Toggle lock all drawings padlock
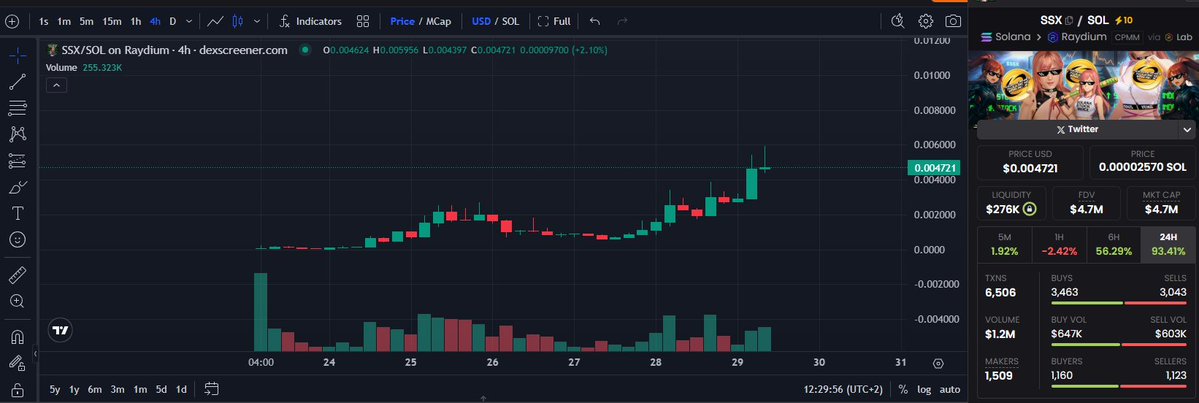Image resolution: width=1199 pixels, height=403 pixels. point(18,389)
